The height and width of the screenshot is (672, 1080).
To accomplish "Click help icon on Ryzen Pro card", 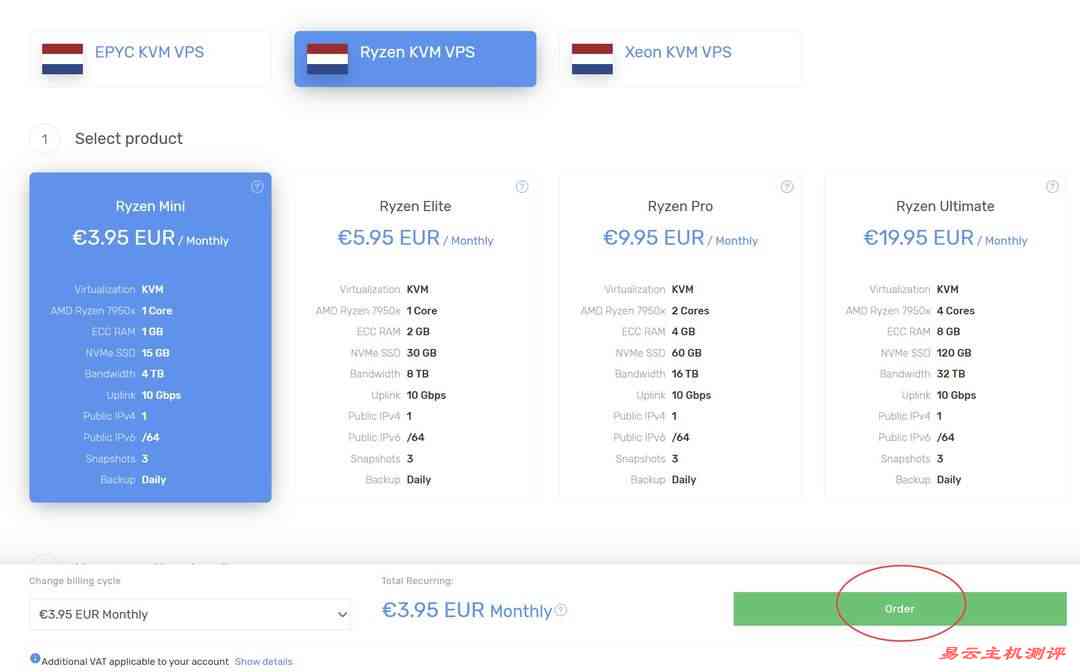I will [x=787, y=187].
